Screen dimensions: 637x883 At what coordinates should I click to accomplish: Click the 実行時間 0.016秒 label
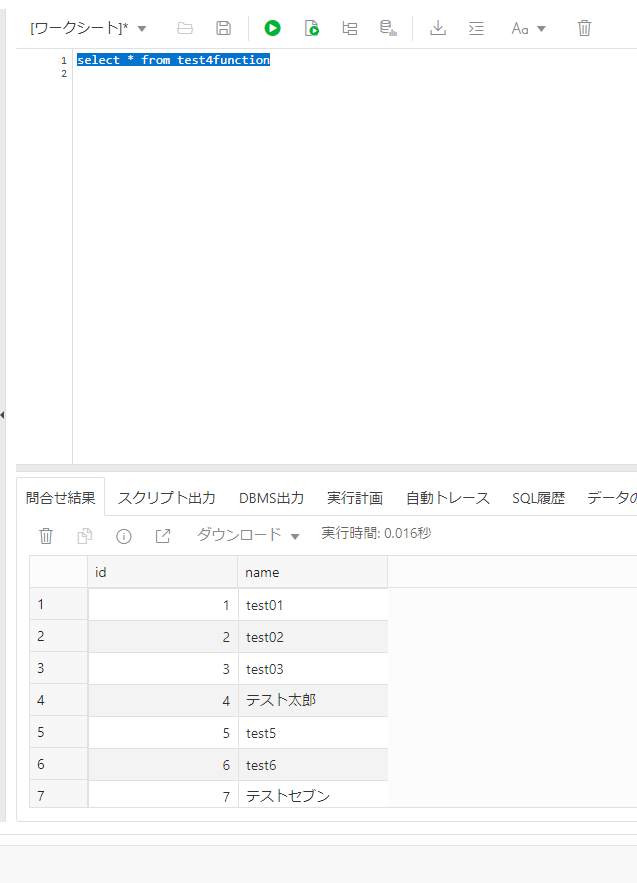376,533
